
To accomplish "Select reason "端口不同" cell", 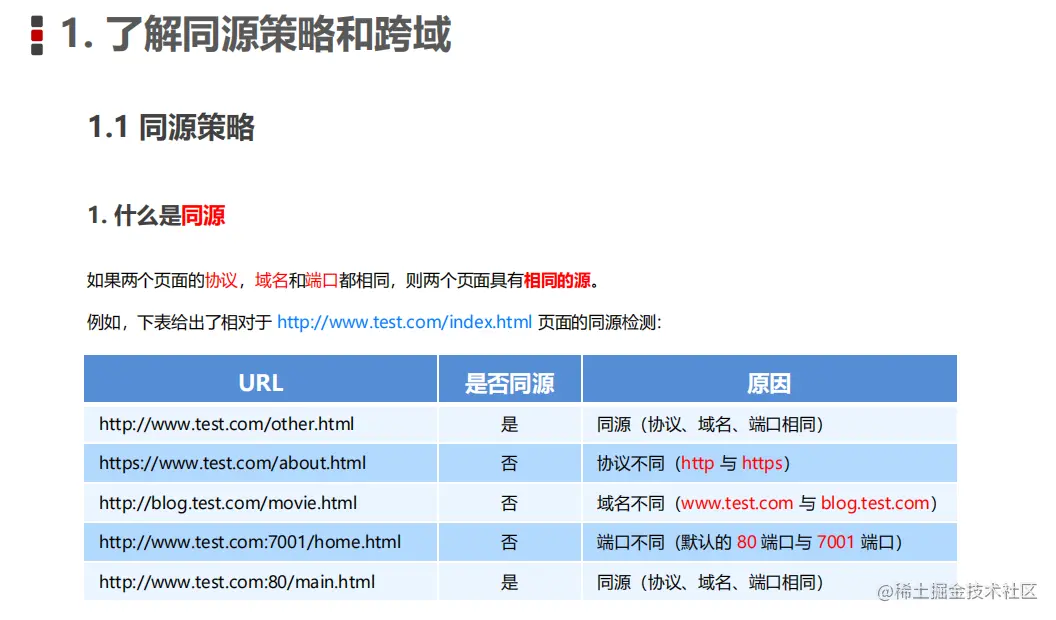I will pos(769,542).
